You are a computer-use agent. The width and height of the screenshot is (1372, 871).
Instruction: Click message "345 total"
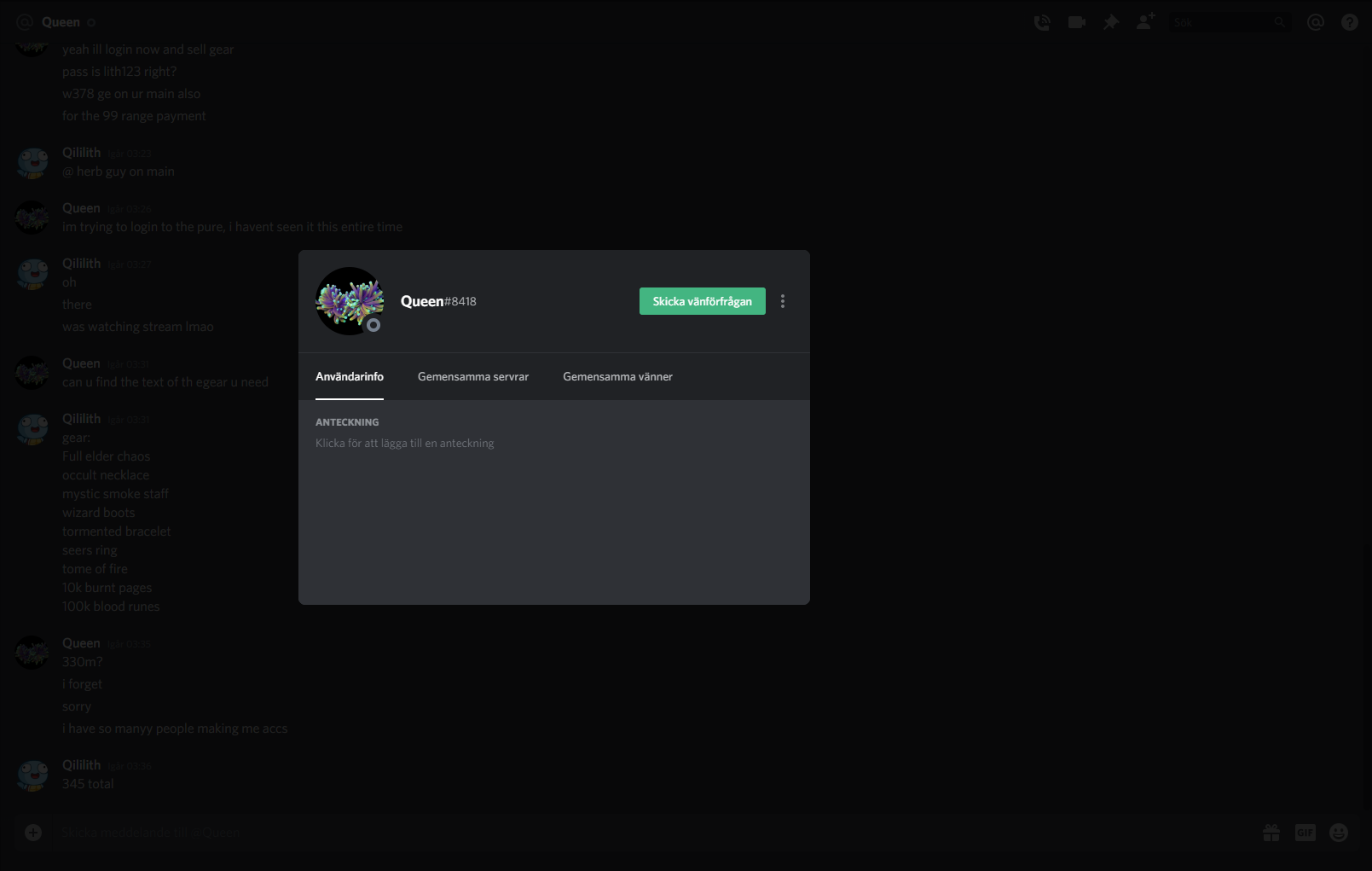[88, 784]
